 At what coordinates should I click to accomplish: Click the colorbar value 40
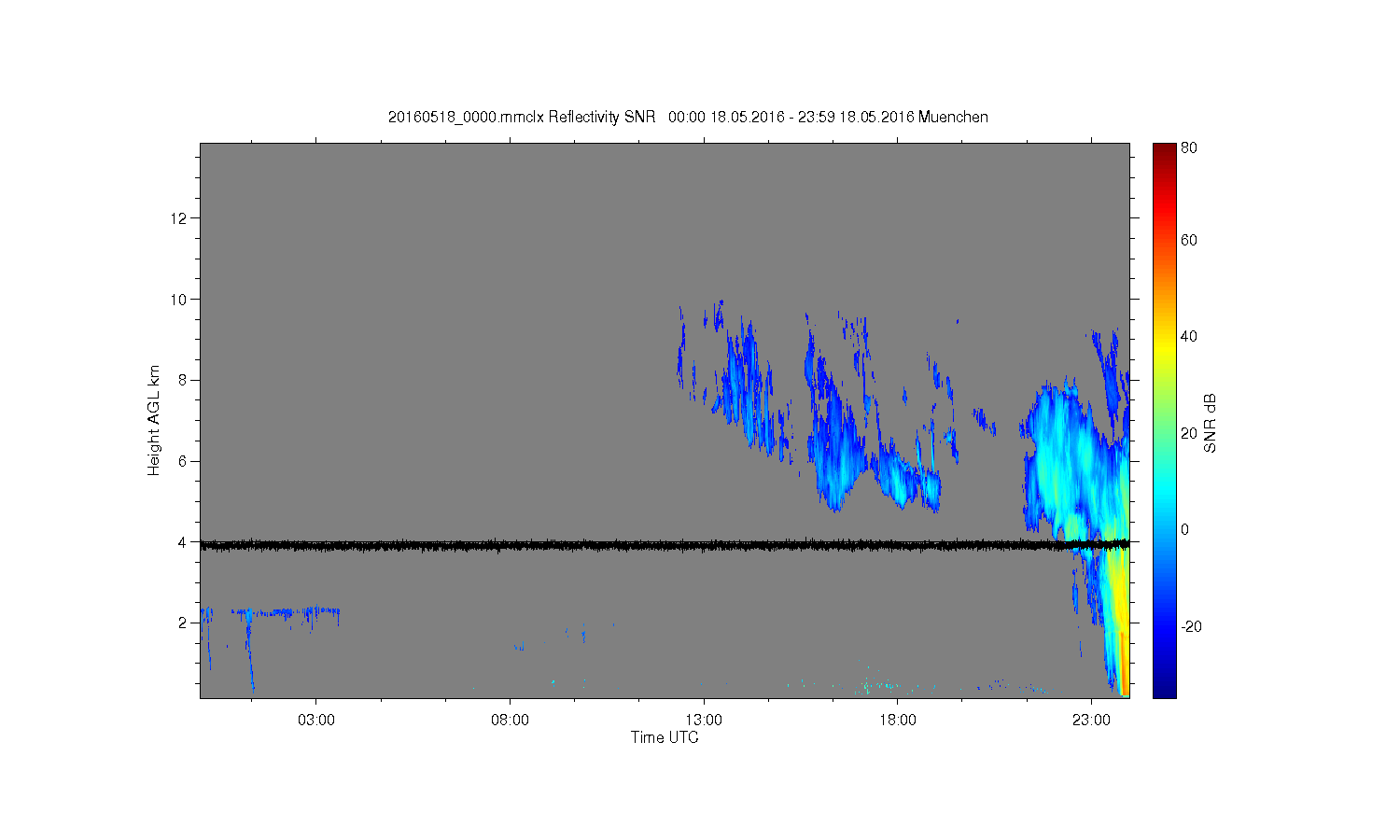[x=1189, y=337]
